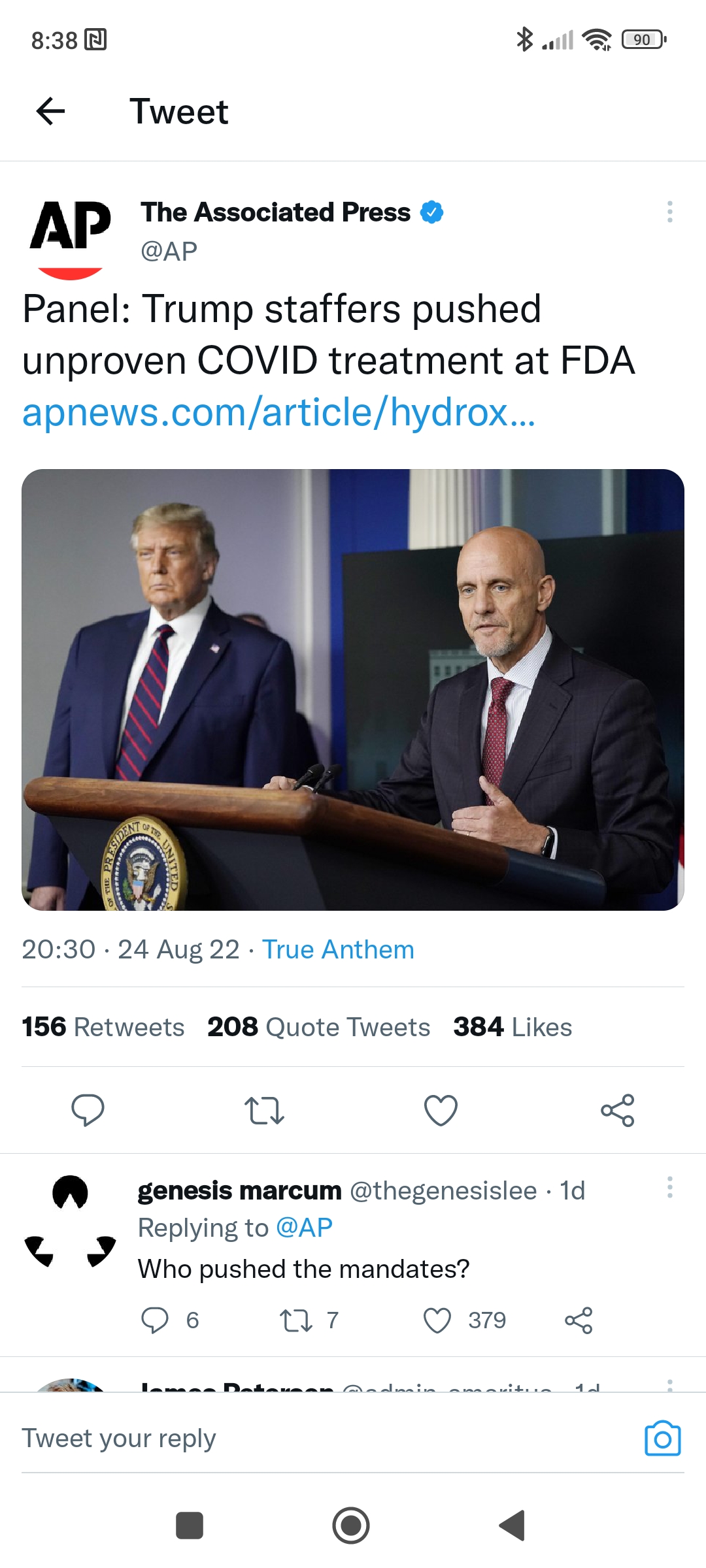The image size is (706, 1568).
Task: Open the apnews.com article link
Action: pyautogui.click(x=278, y=413)
